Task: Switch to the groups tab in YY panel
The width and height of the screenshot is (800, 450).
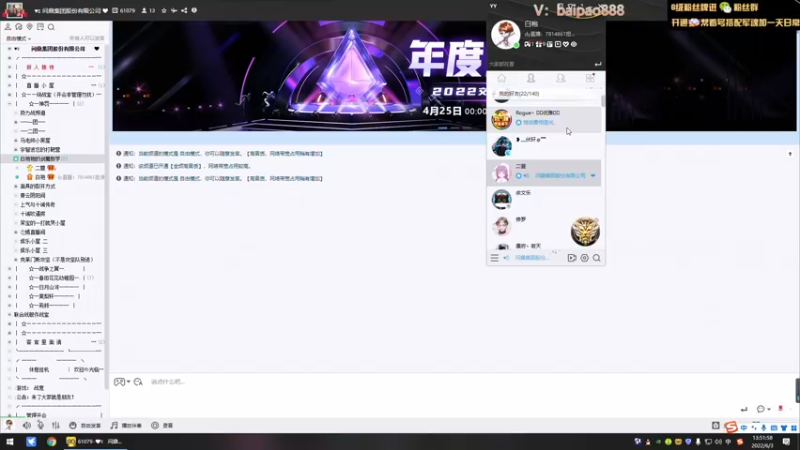Action: (x=561, y=78)
